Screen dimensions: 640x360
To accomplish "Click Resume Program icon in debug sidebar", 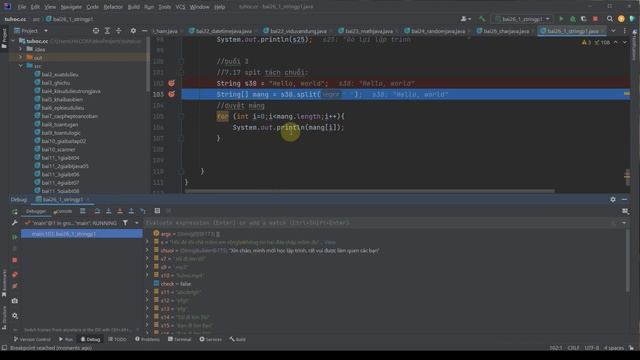I will click(15, 237).
